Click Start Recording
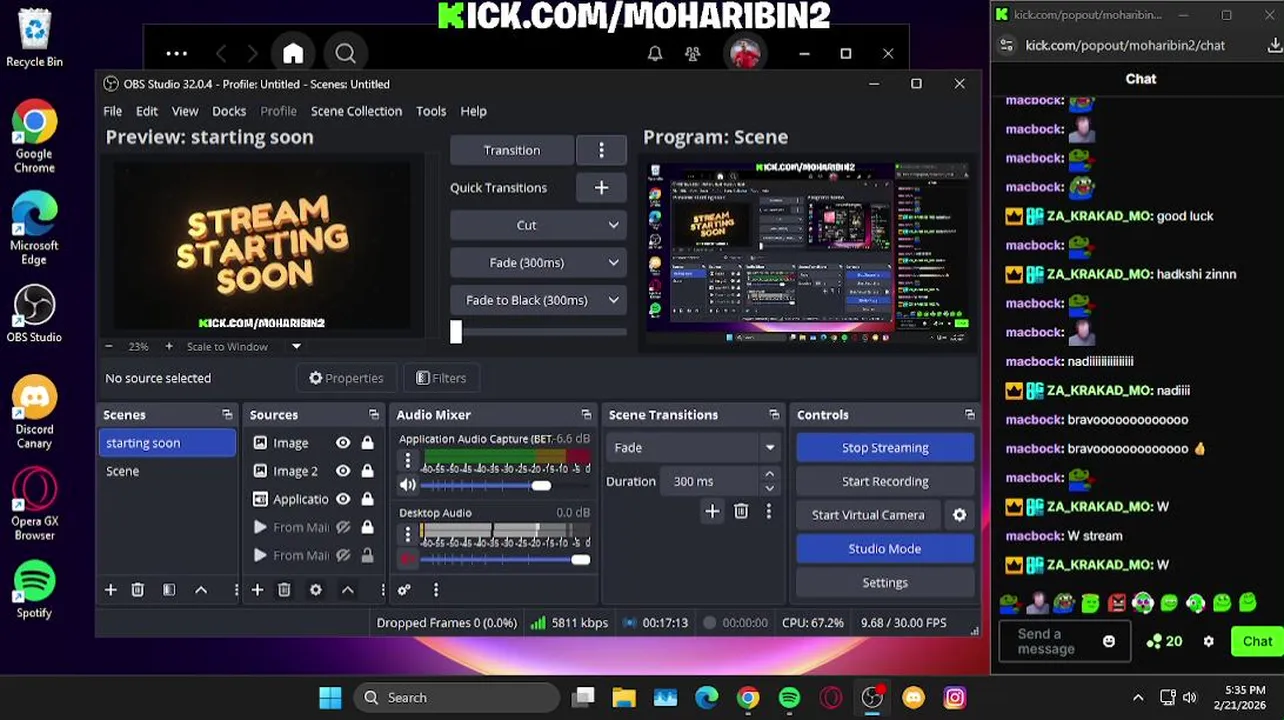Image resolution: width=1284 pixels, height=720 pixels. point(885,482)
